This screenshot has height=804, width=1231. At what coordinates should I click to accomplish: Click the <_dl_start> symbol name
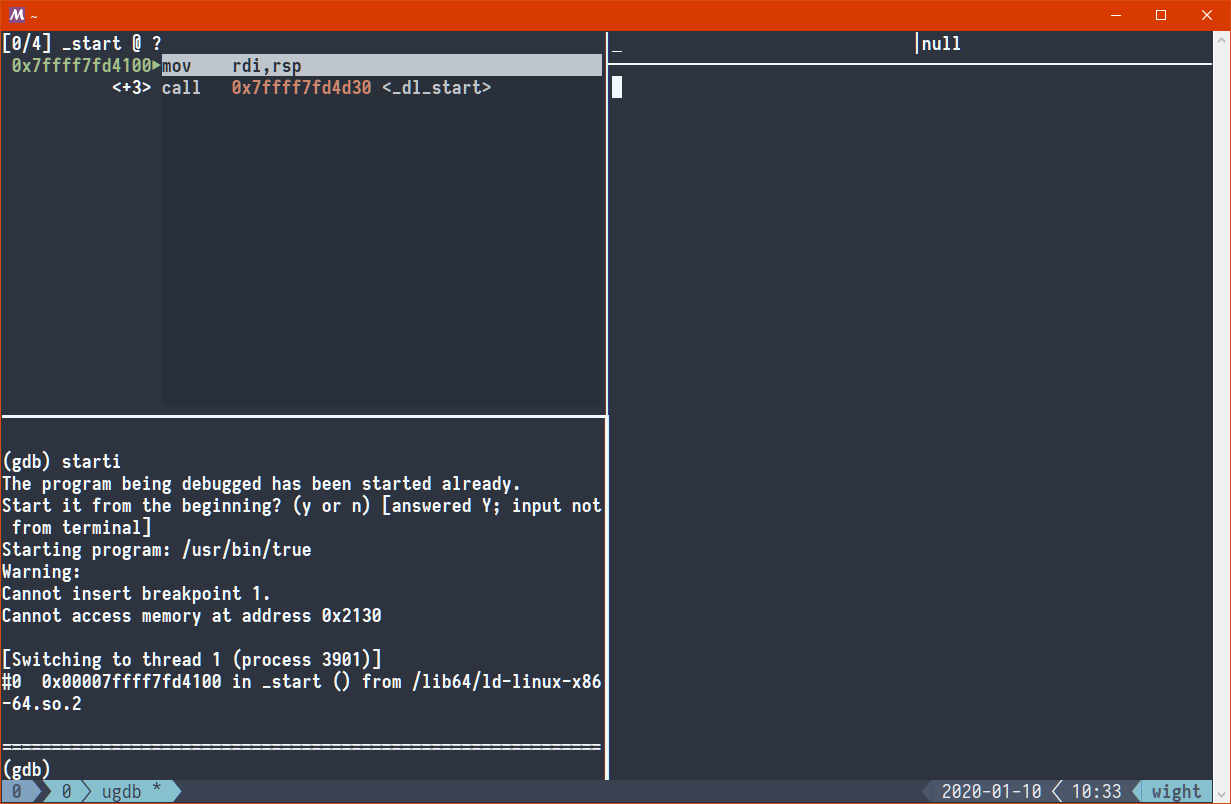coord(436,88)
